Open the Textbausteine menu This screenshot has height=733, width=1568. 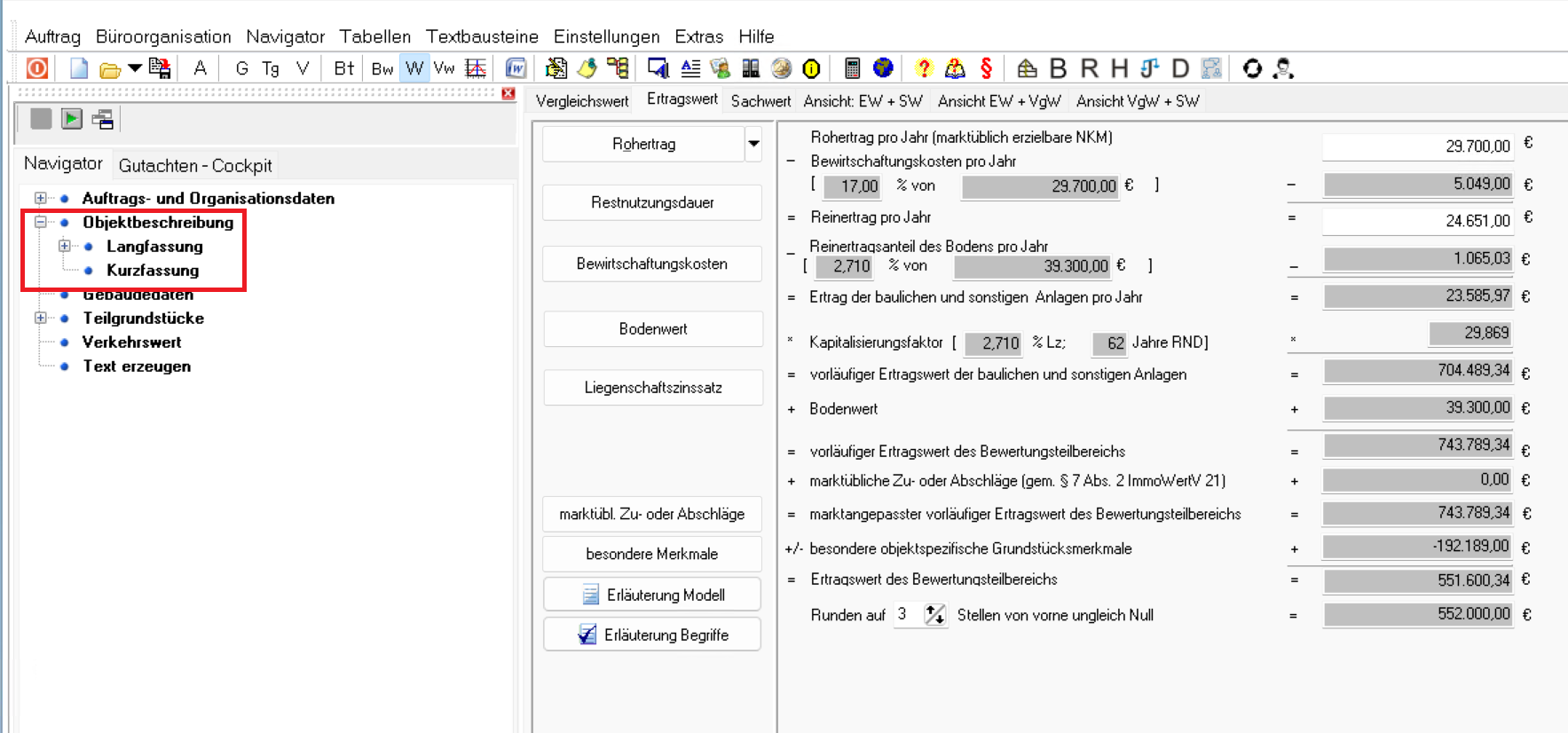point(482,36)
